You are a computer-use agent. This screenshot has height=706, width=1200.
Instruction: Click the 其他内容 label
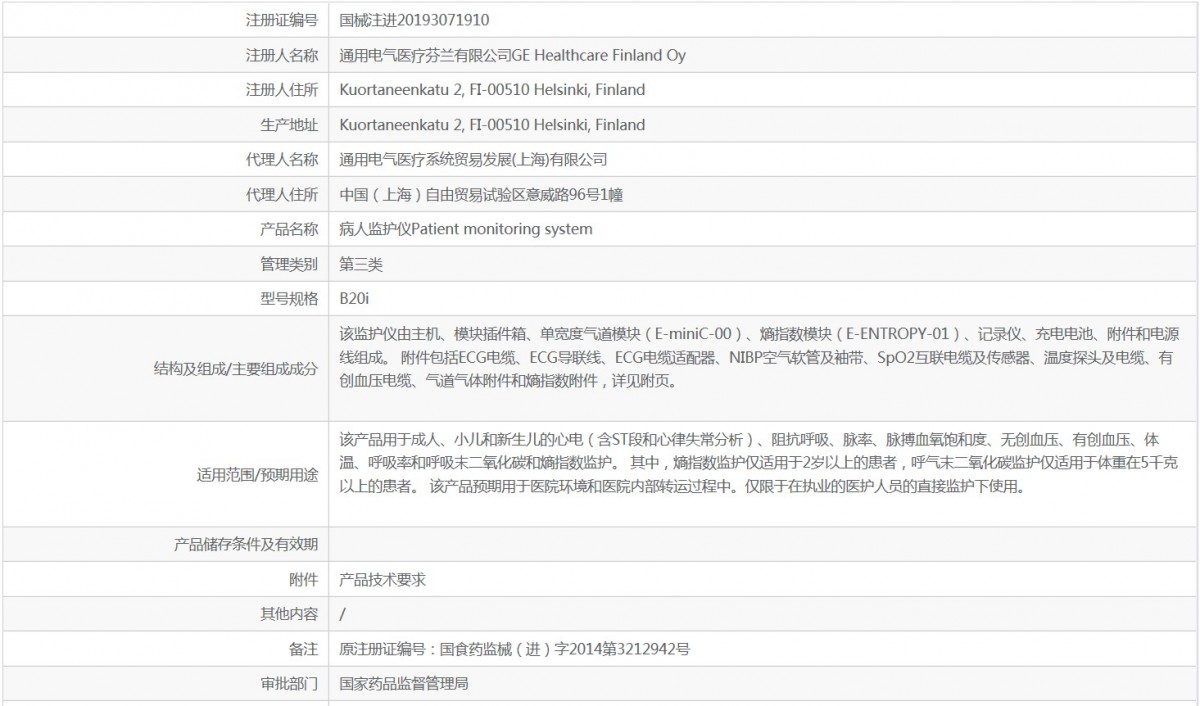pos(288,614)
